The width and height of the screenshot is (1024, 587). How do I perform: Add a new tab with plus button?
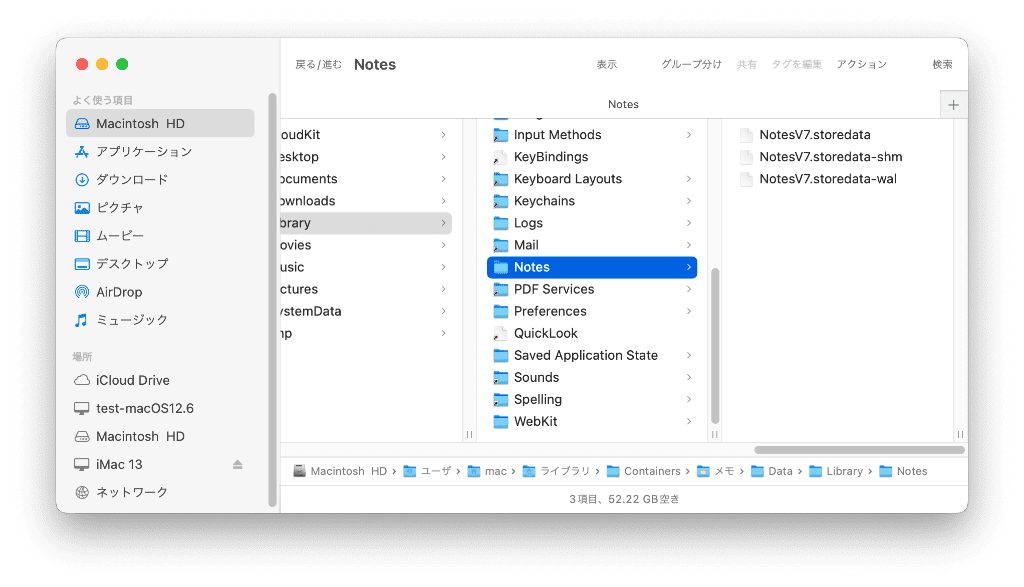coord(953,105)
